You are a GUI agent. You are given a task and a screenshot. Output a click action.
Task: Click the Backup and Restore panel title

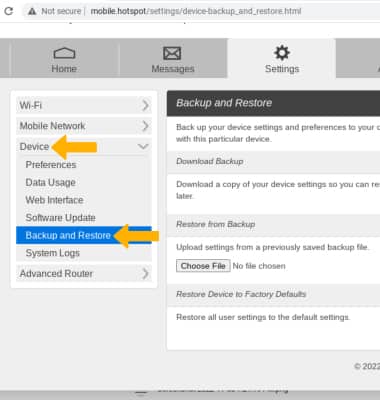pyautogui.click(x=224, y=103)
